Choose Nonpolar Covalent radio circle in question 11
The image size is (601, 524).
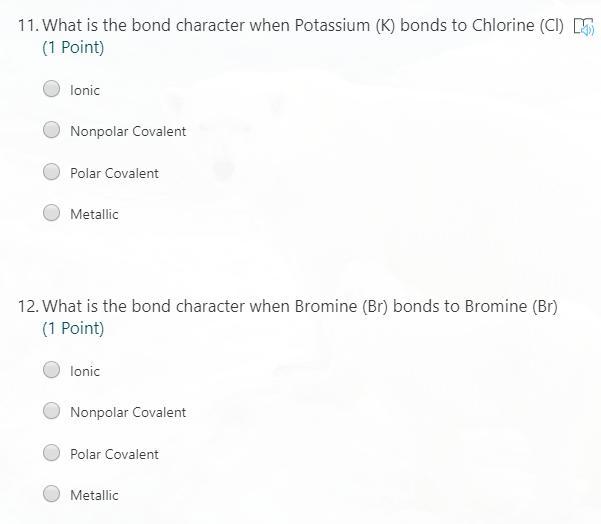[x=52, y=130]
